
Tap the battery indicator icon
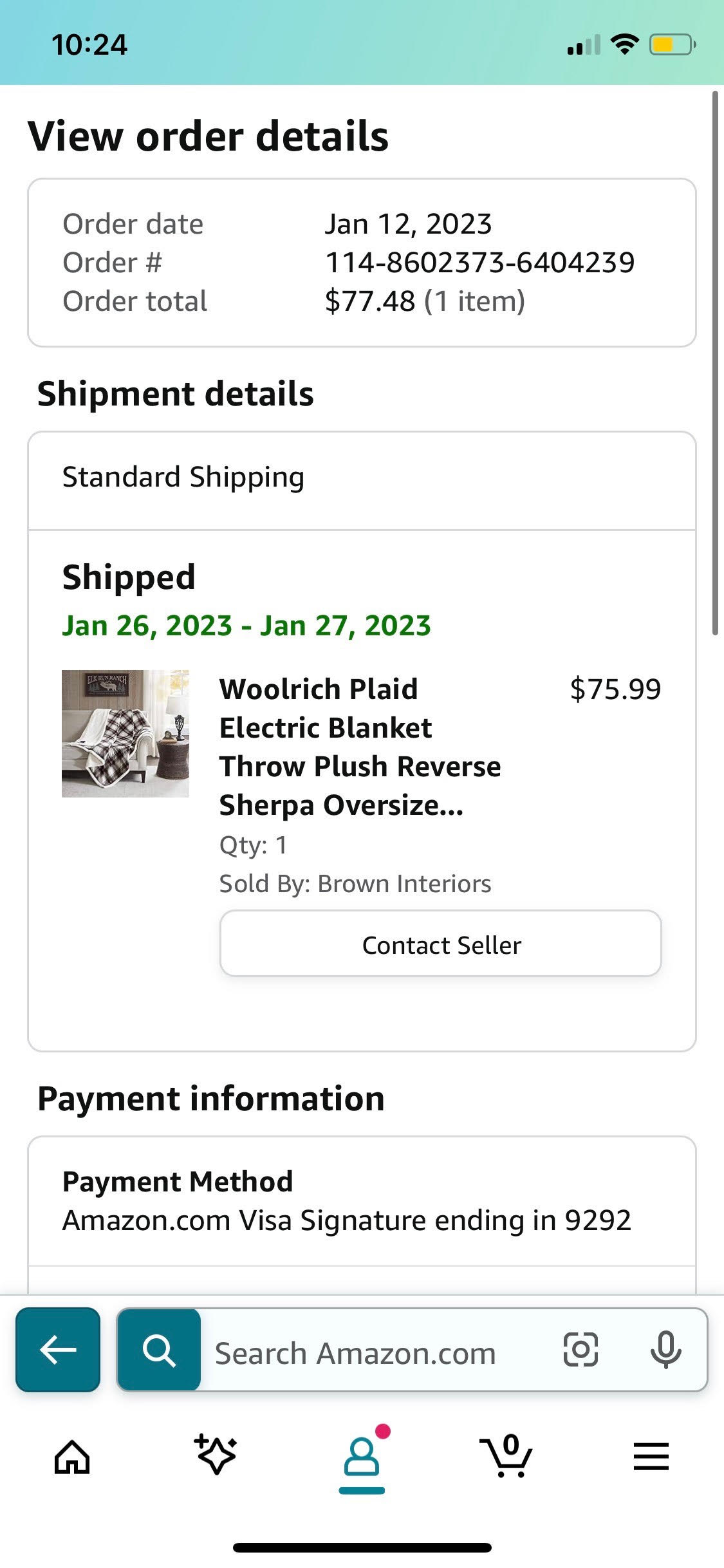coord(673,44)
